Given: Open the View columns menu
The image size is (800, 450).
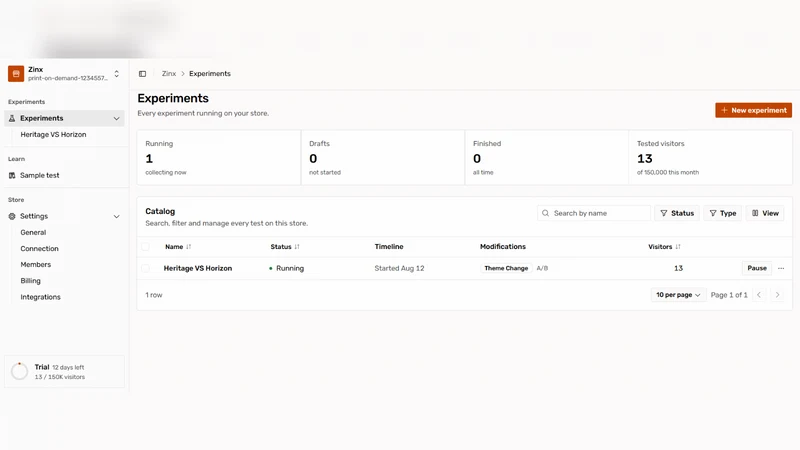Looking at the screenshot, I should pos(765,213).
